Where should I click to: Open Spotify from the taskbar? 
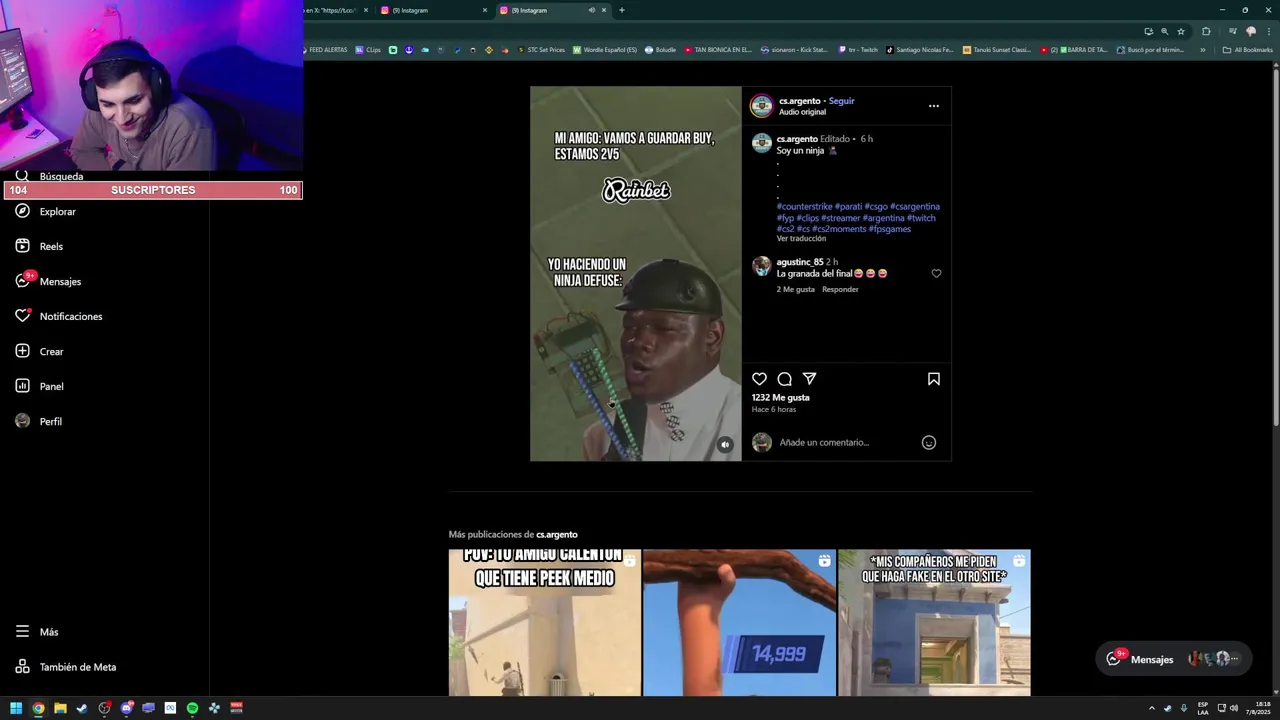(x=192, y=708)
